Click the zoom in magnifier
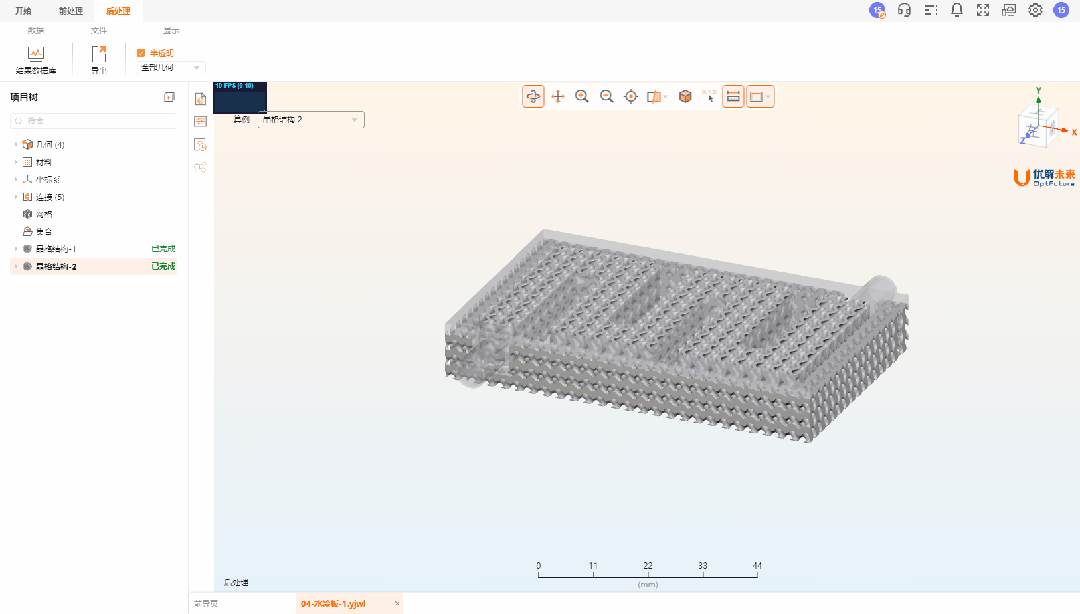The width and height of the screenshot is (1080, 614). coord(582,96)
